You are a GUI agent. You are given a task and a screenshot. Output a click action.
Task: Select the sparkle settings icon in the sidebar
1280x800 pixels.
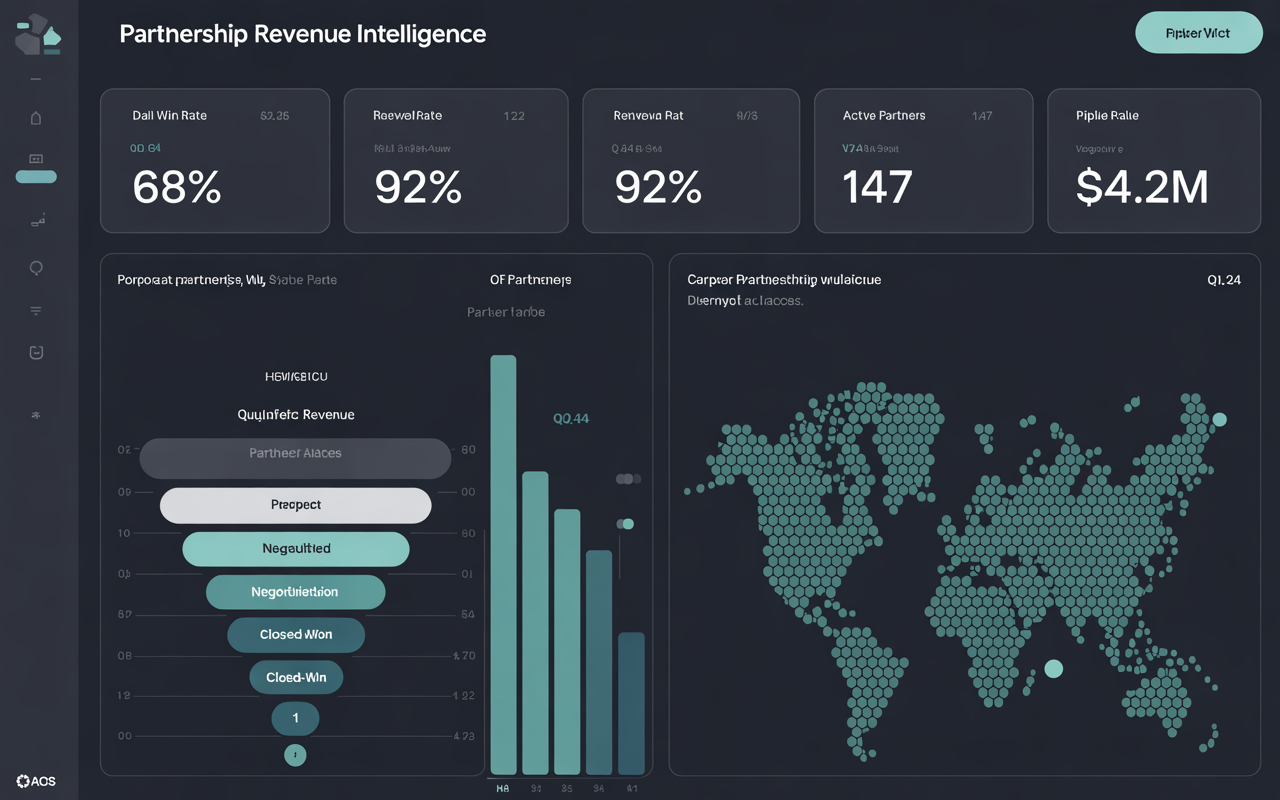pos(35,413)
